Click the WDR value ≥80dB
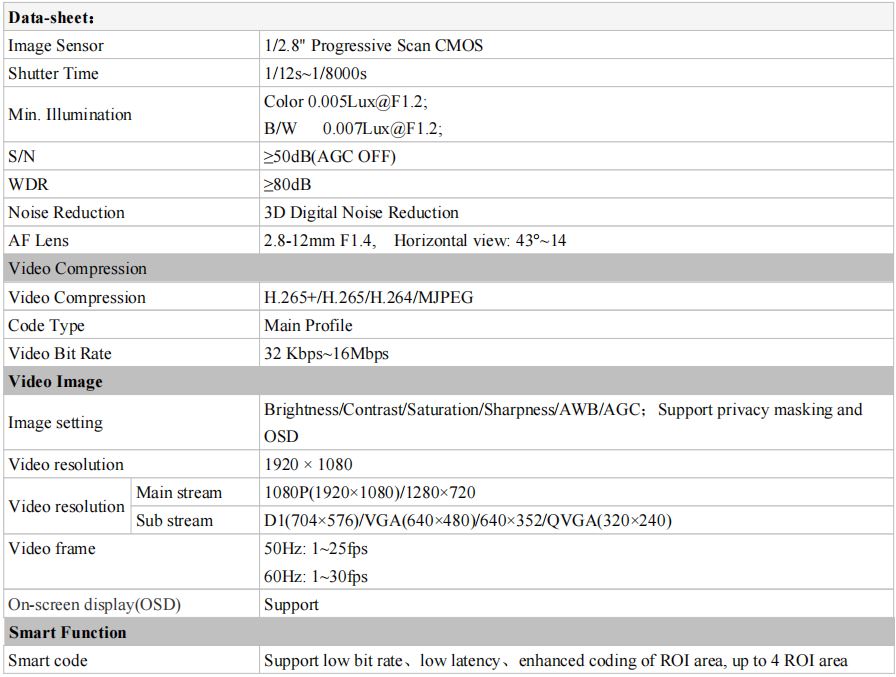This screenshot has width=896, height=677. click(x=287, y=185)
